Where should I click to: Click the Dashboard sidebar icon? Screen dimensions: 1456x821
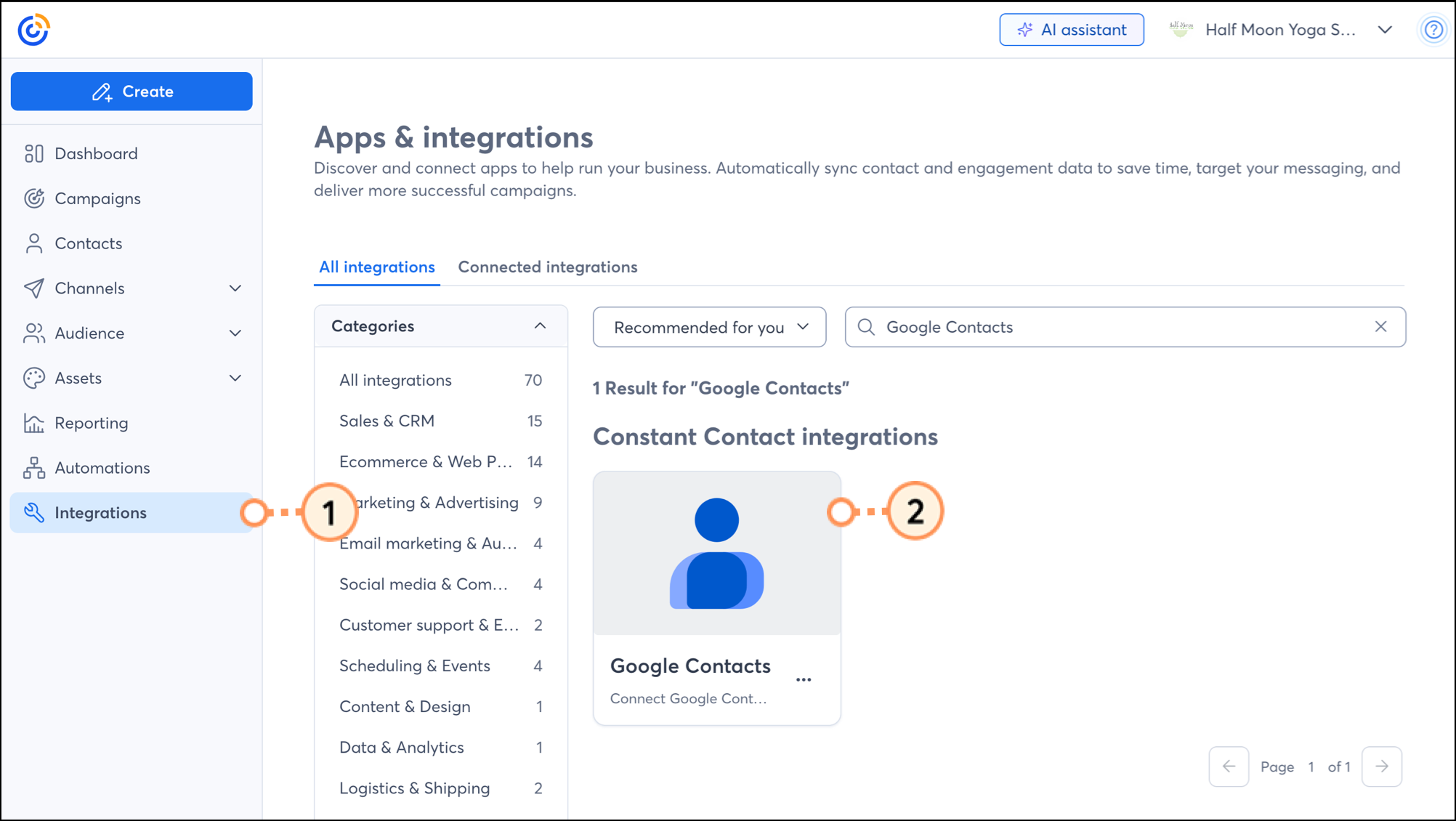(x=33, y=153)
